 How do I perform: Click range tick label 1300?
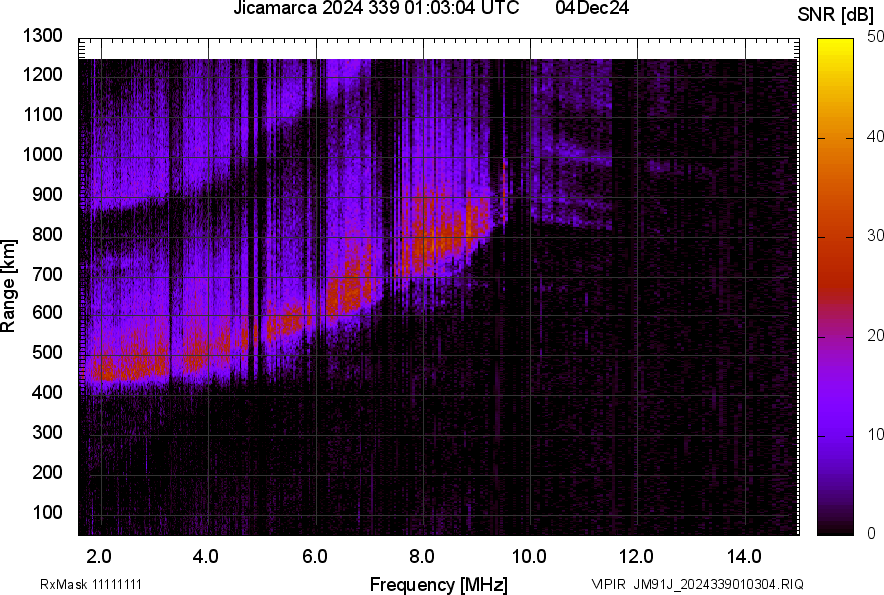click(42, 36)
